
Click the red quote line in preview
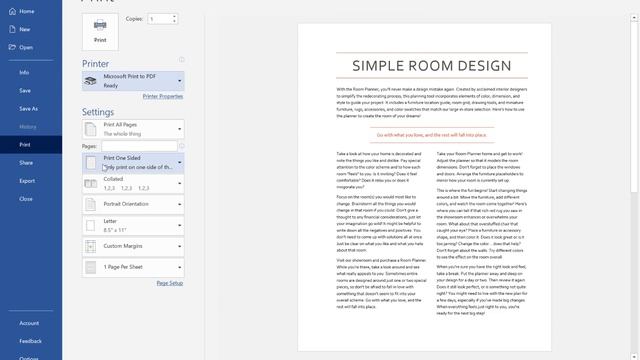pyautogui.click(x=432, y=135)
